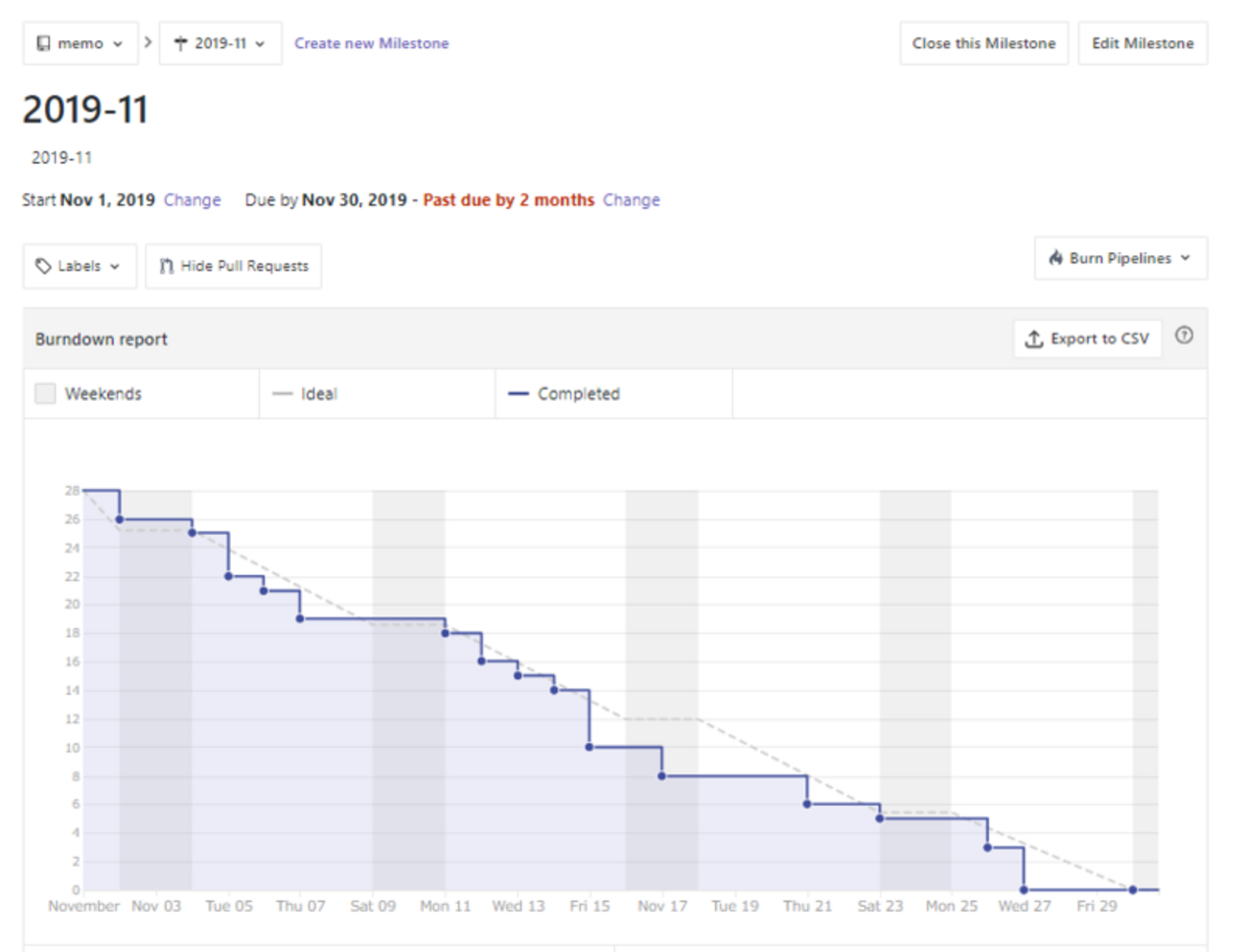This screenshot has height=952, width=1246.
Task: Click the Edit Milestone button
Action: point(1142,43)
